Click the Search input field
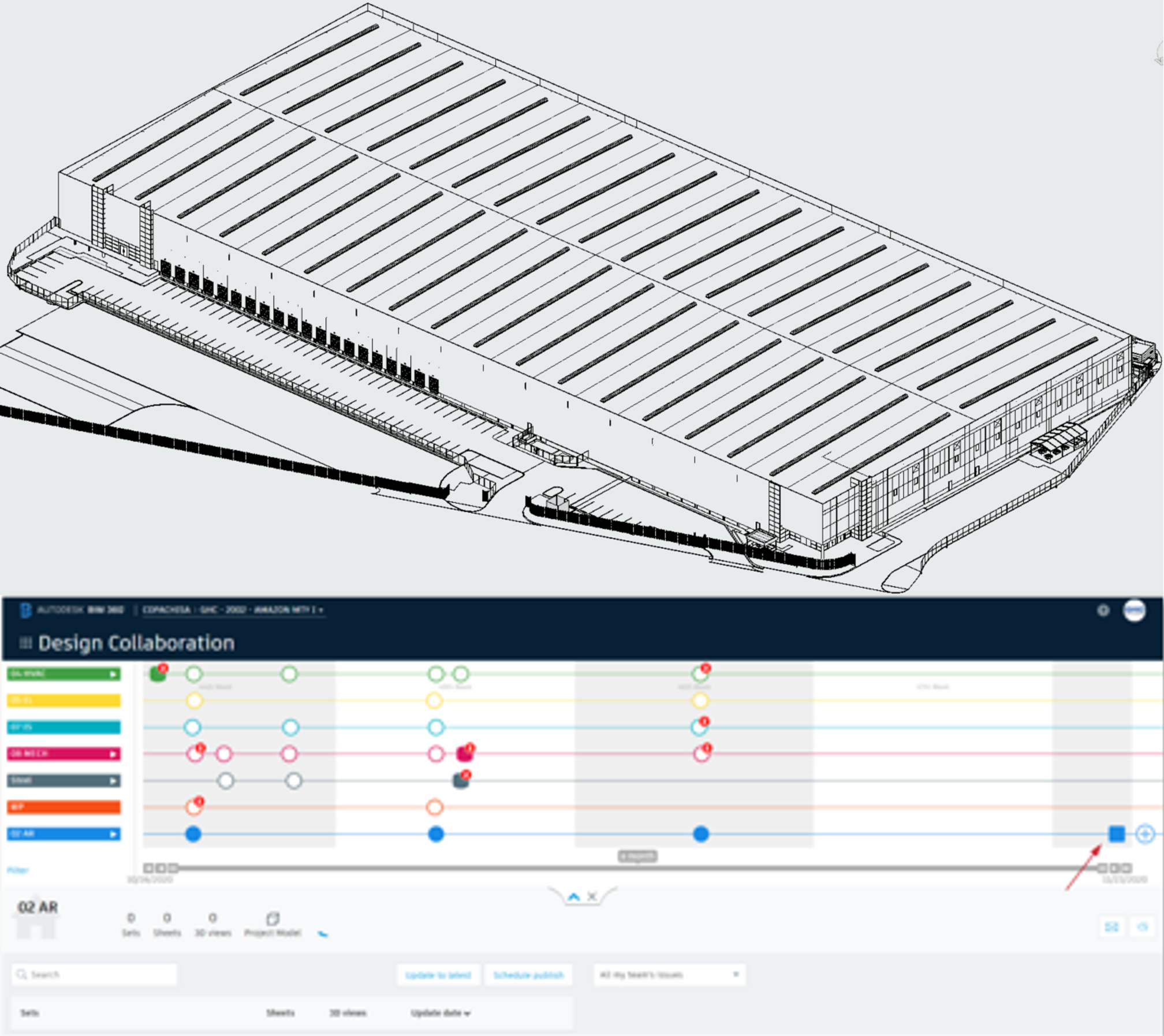This screenshot has width=1164, height=1036. [x=95, y=974]
